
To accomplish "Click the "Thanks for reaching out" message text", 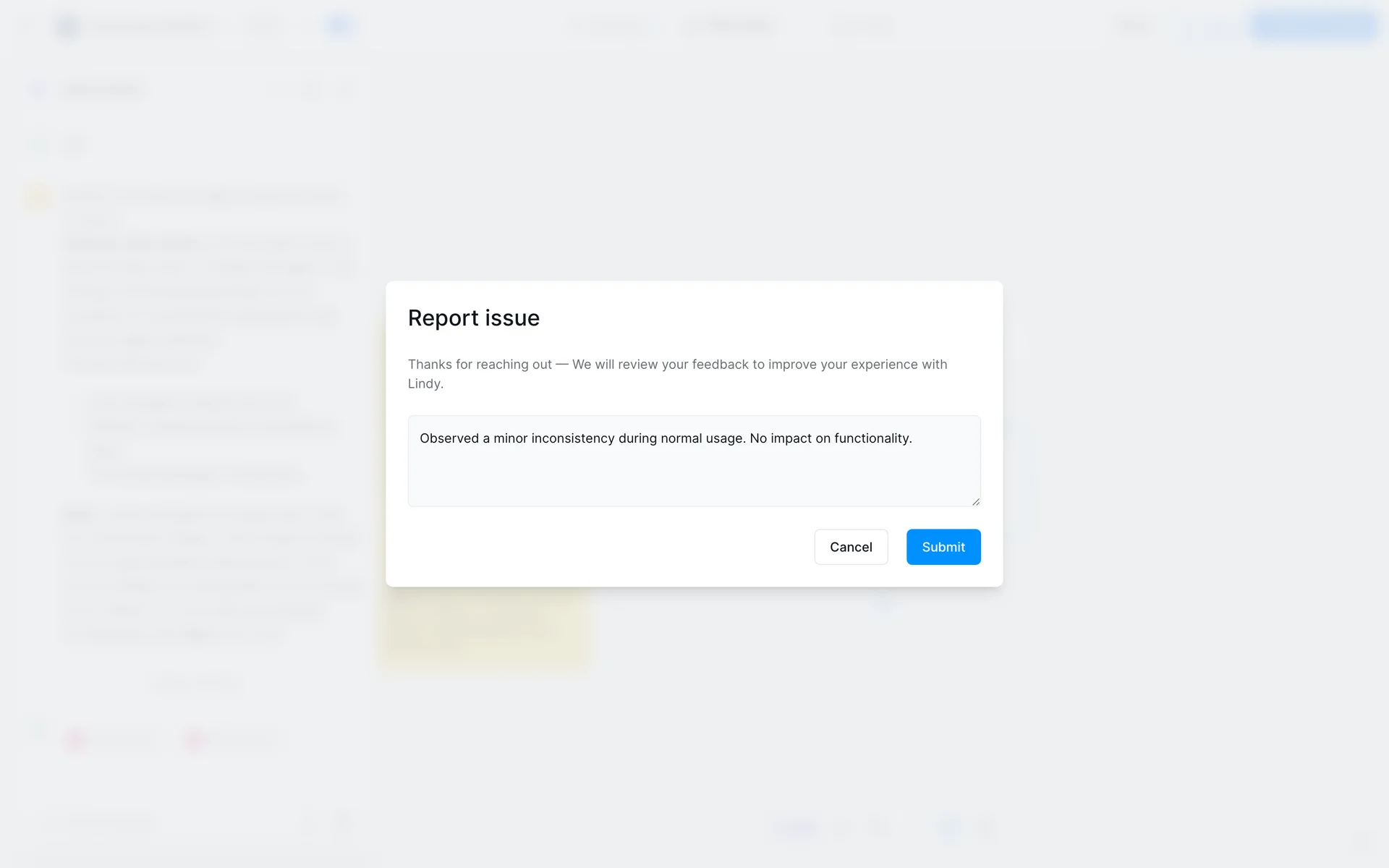I will pos(479,365).
